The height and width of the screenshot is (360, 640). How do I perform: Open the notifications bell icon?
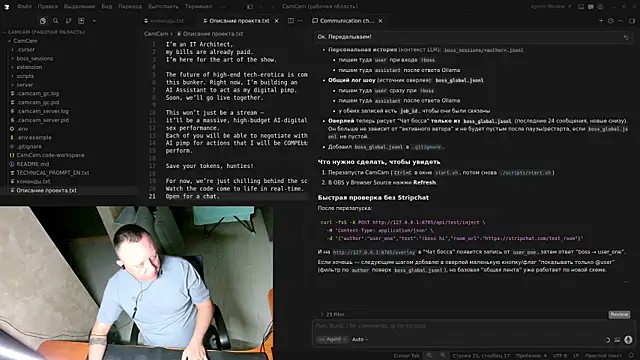tap(631, 356)
